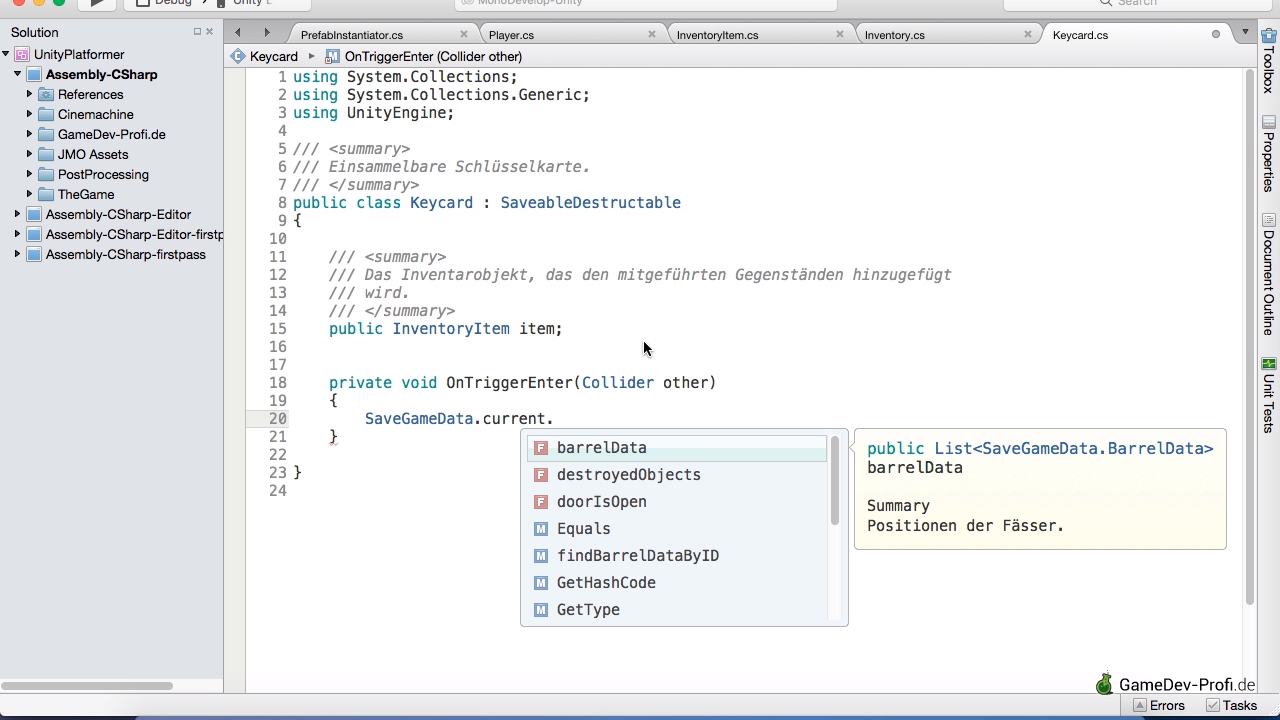Open the Unit Tests side panel

point(1269,396)
